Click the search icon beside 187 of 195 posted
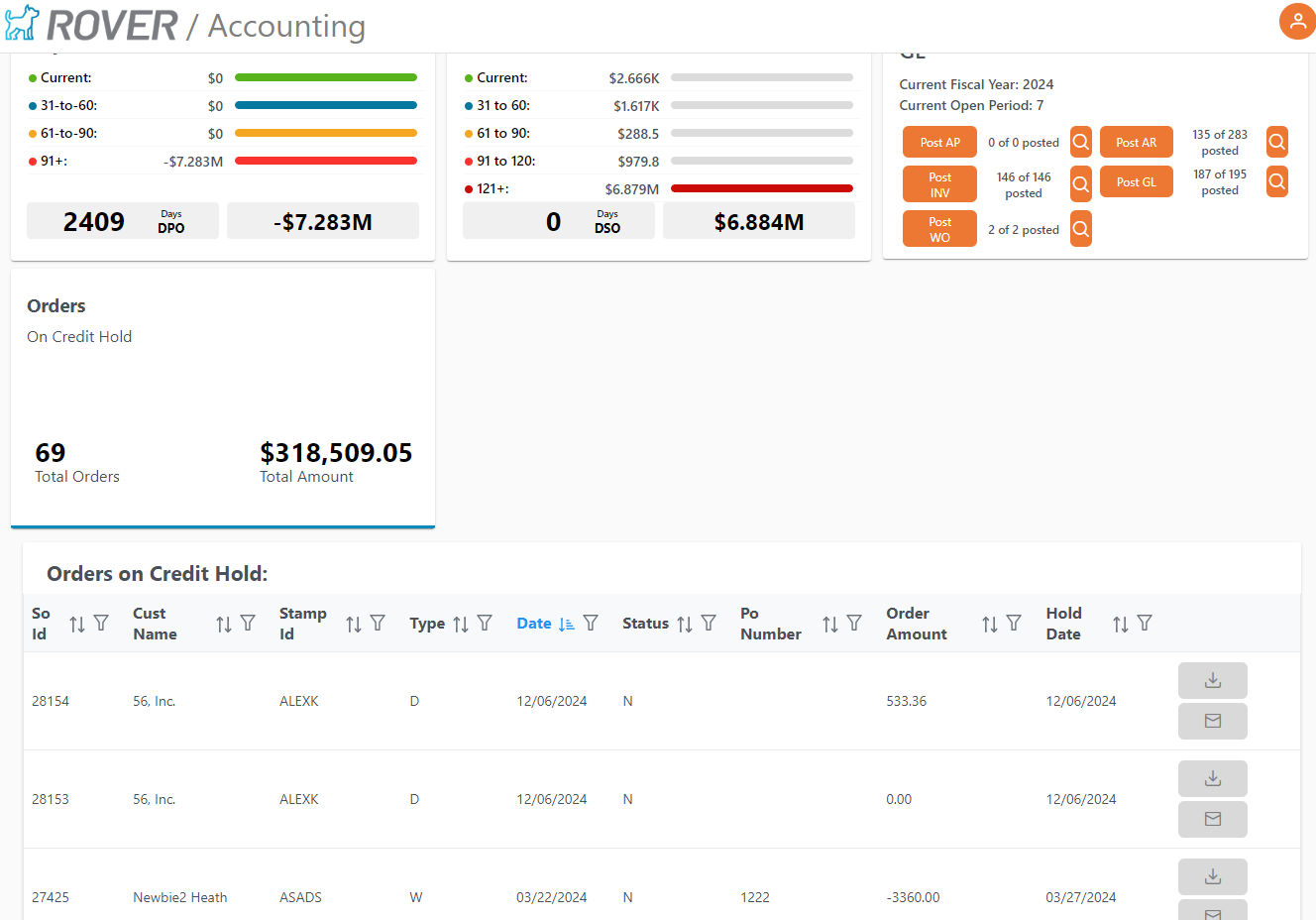The image size is (1316, 920). point(1276,181)
